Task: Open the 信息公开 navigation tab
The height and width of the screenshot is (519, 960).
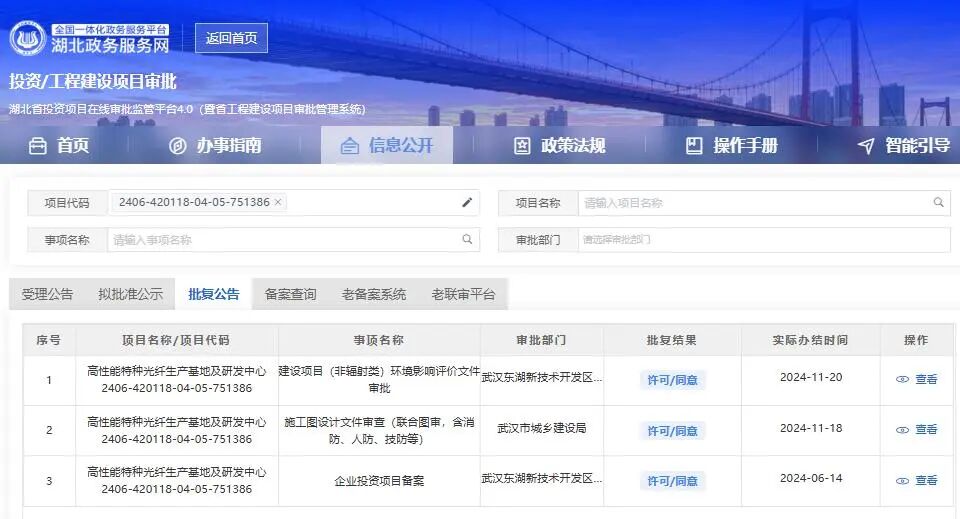Action: [x=387, y=146]
